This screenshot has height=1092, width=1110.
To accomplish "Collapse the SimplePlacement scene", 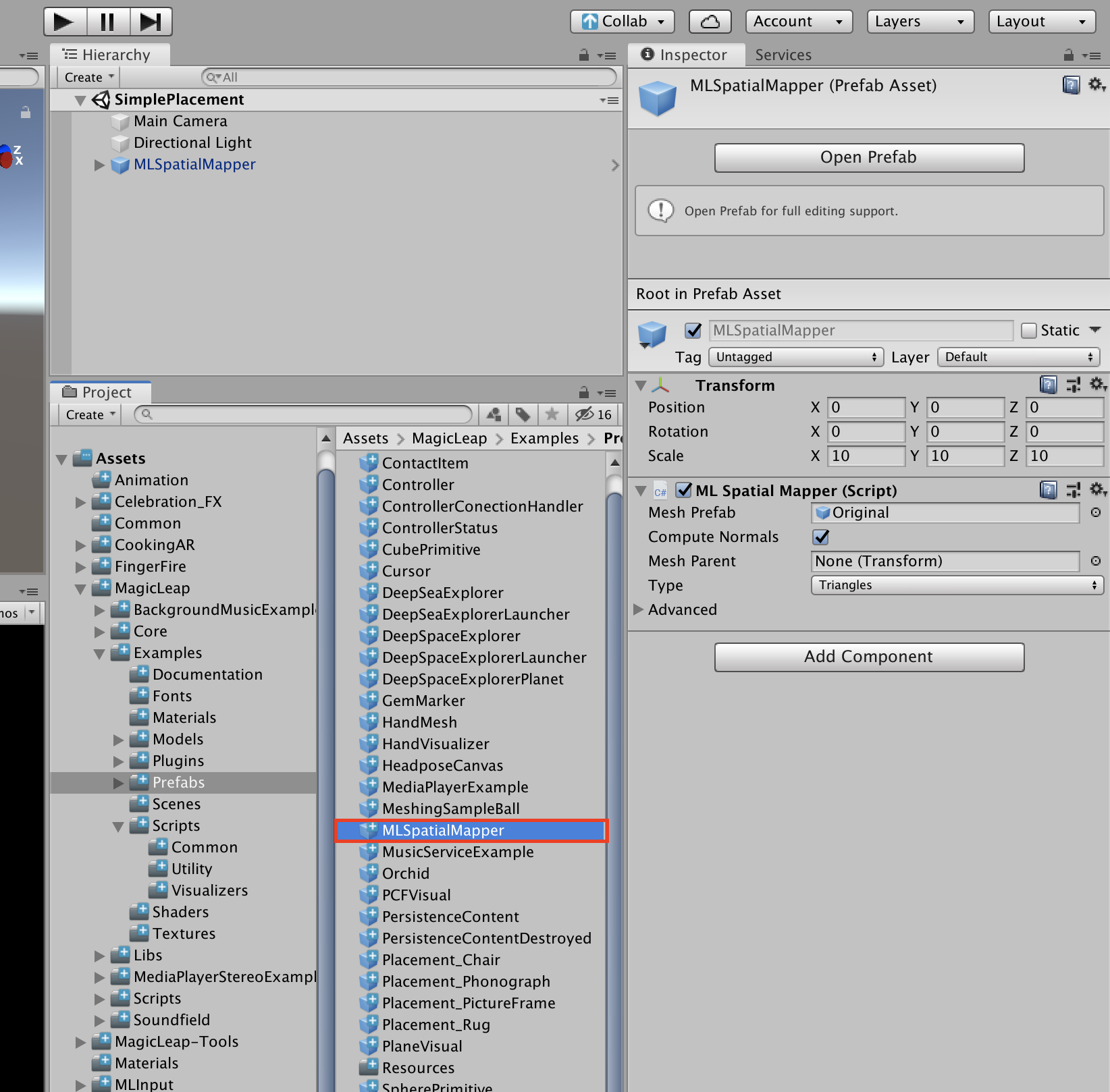I will pyautogui.click(x=80, y=101).
